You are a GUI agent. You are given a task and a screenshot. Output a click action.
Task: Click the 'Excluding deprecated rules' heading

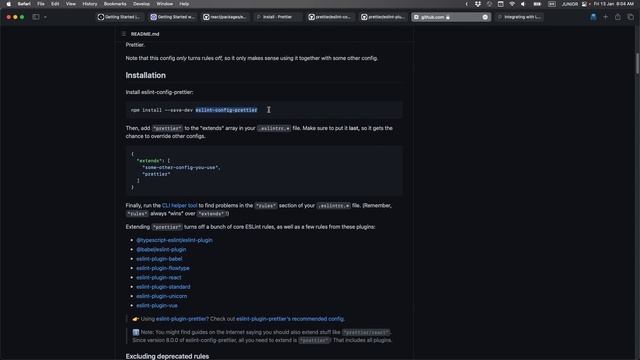[x=167, y=356]
